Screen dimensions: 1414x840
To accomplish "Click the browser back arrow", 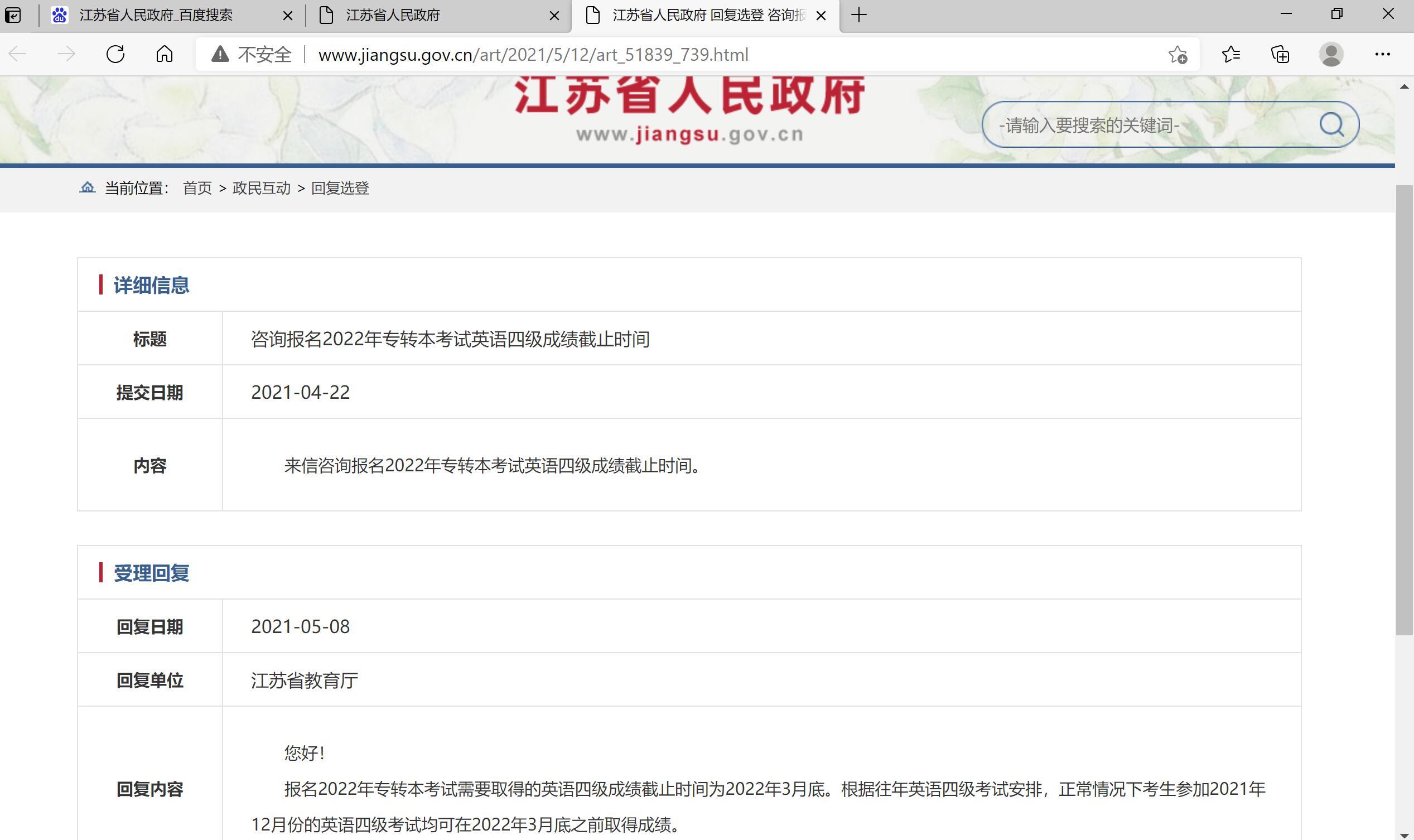I will point(18,54).
